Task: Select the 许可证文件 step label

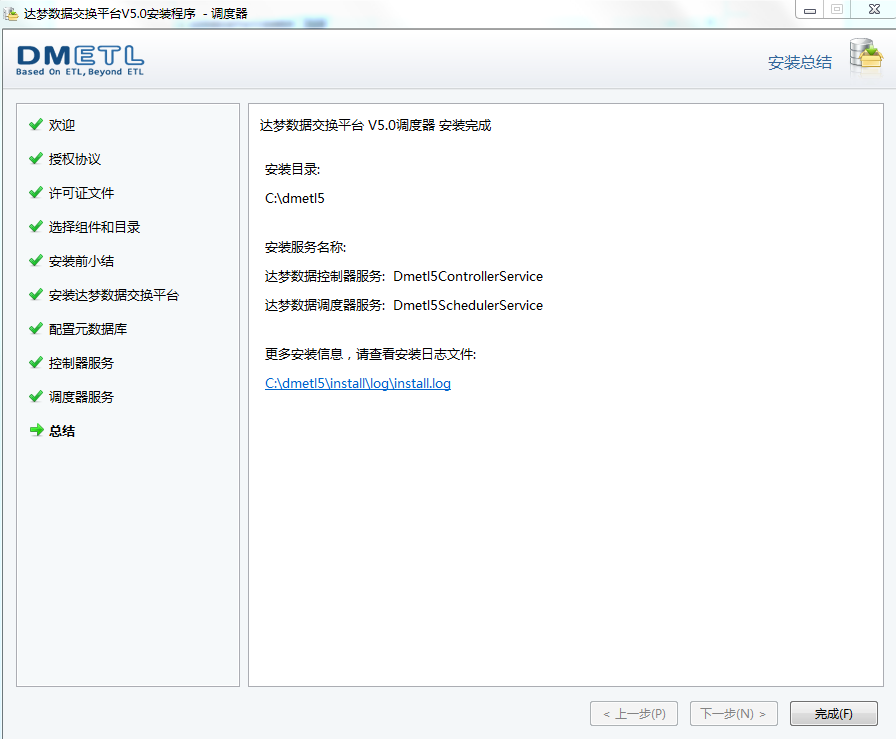Action: pos(81,193)
